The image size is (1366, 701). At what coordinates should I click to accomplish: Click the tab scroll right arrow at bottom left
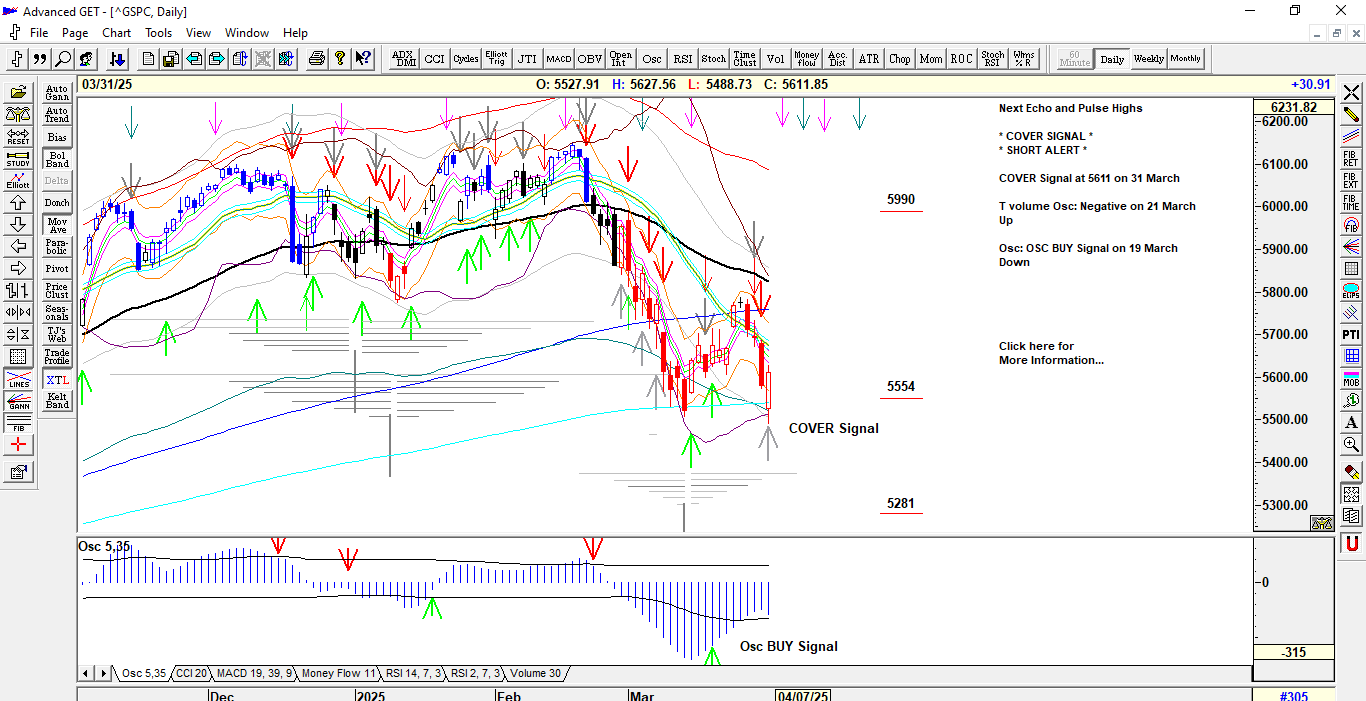click(105, 673)
